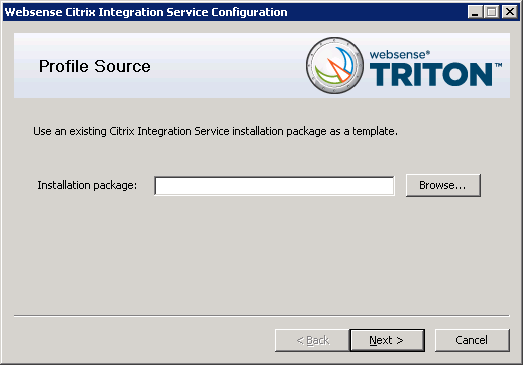Viewport: 523px width, 365px height.
Task: Click the TM trademark symbol beside TRITON
Action: [x=499, y=65]
